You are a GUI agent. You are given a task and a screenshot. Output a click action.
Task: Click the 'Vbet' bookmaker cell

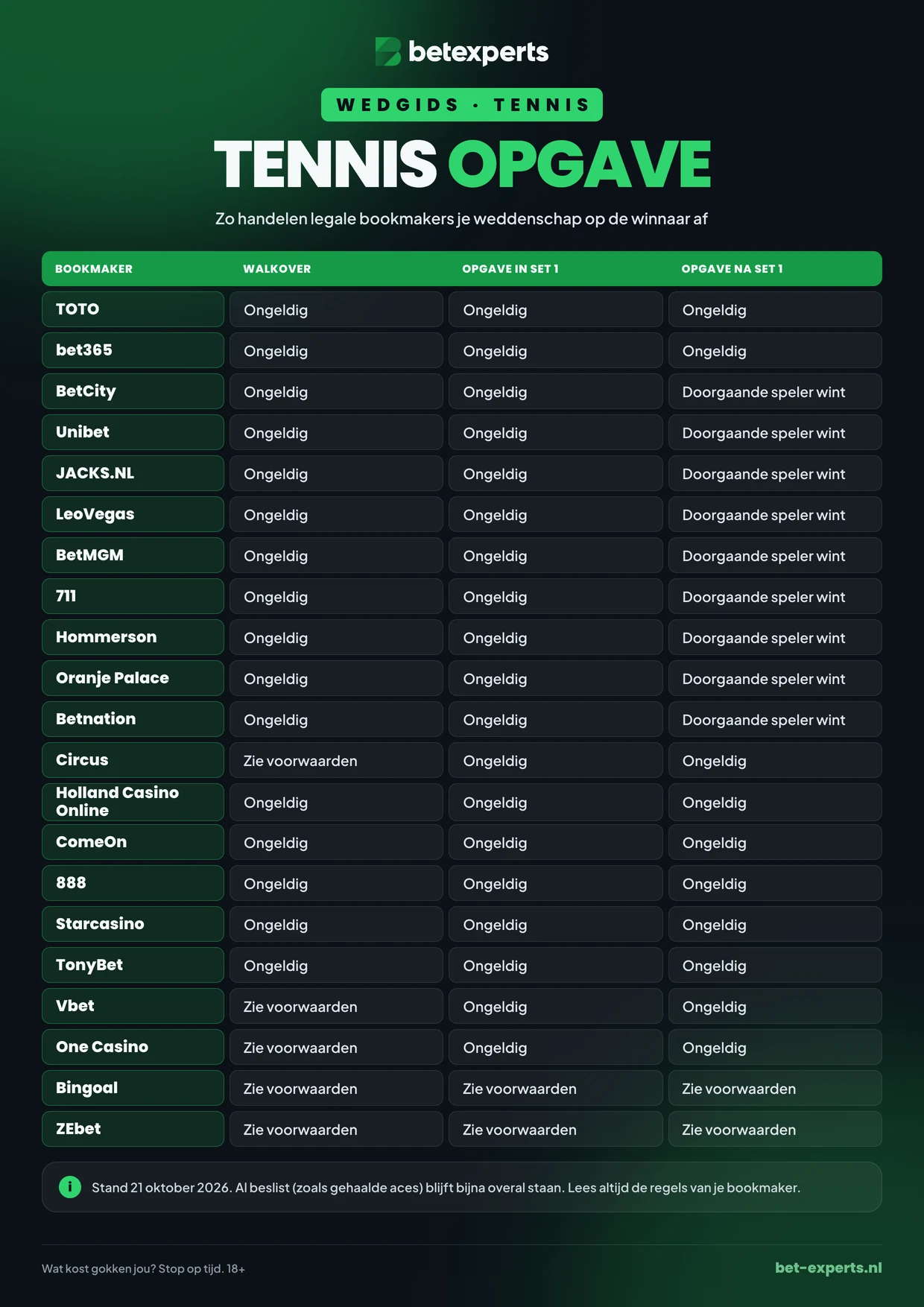(133, 1006)
